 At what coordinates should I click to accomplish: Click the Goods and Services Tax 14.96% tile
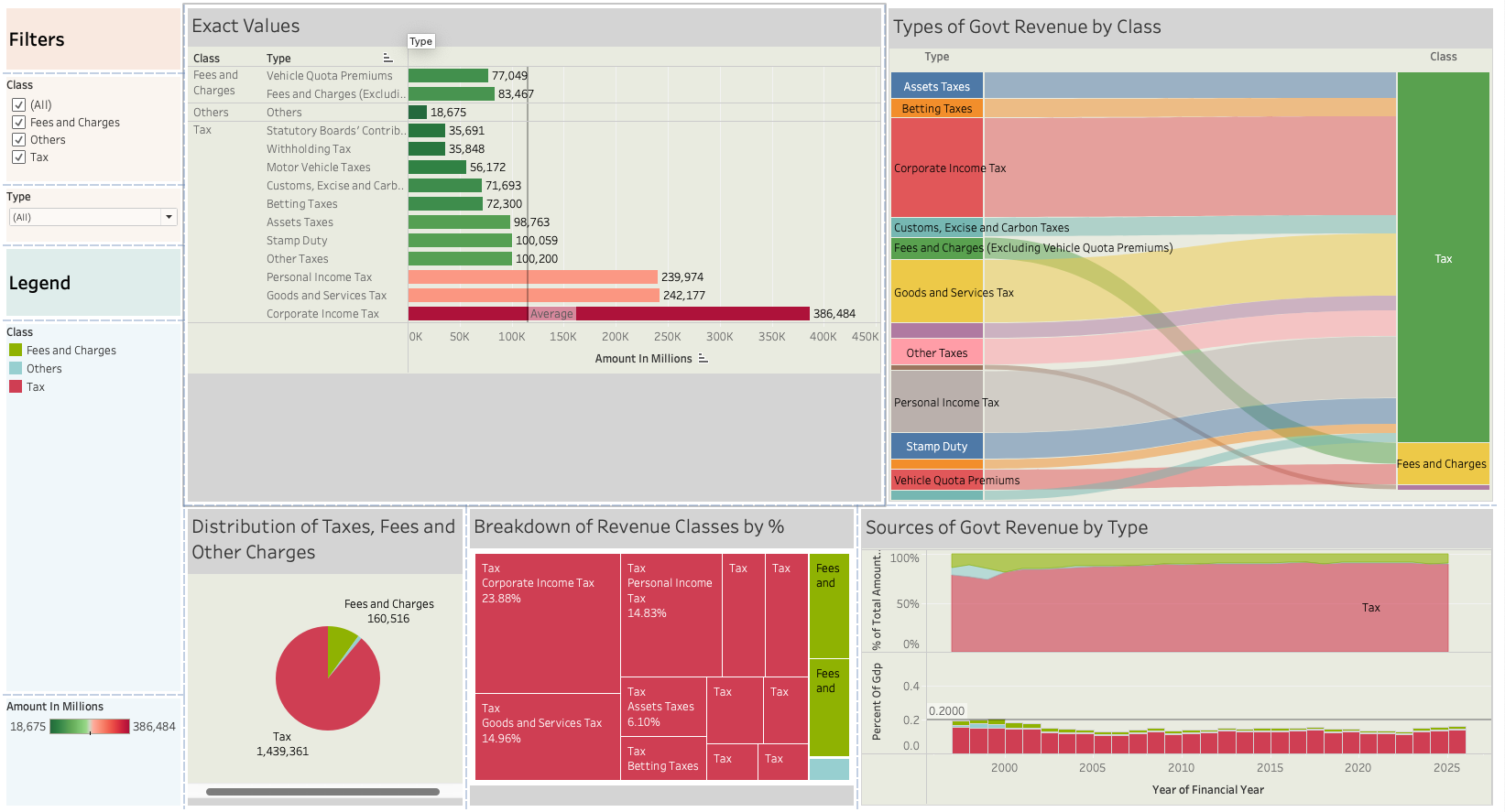(x=547, y=737)
